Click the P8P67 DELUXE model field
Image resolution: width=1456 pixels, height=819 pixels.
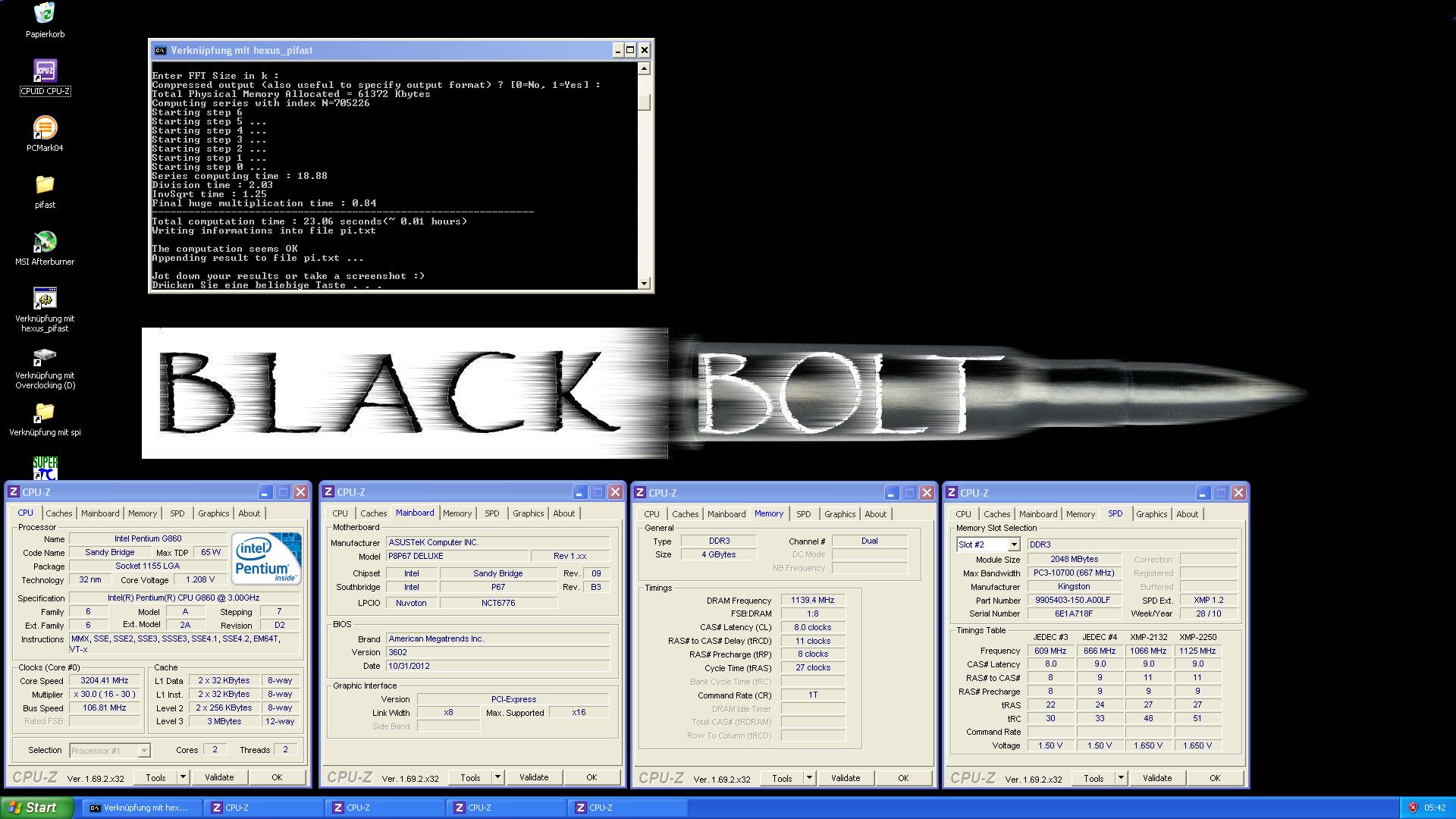pyautogui.click(x=457, y=557)
